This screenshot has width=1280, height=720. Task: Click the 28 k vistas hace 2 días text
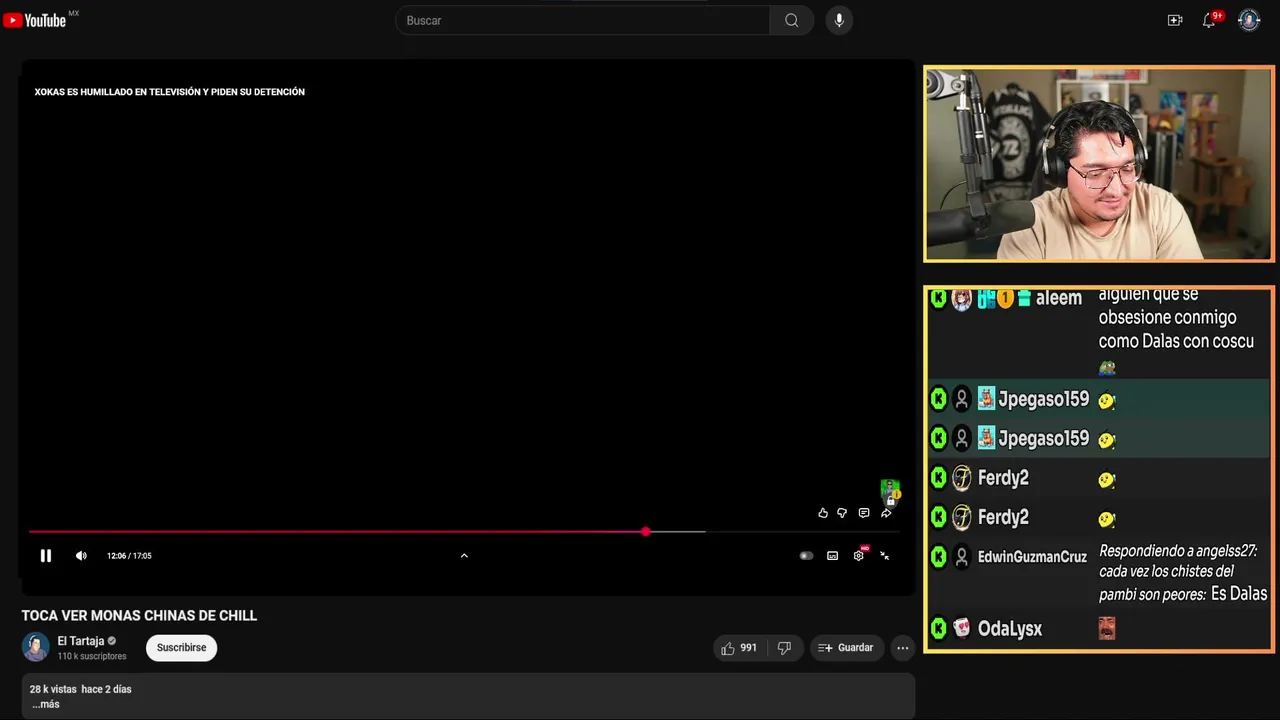80,689
